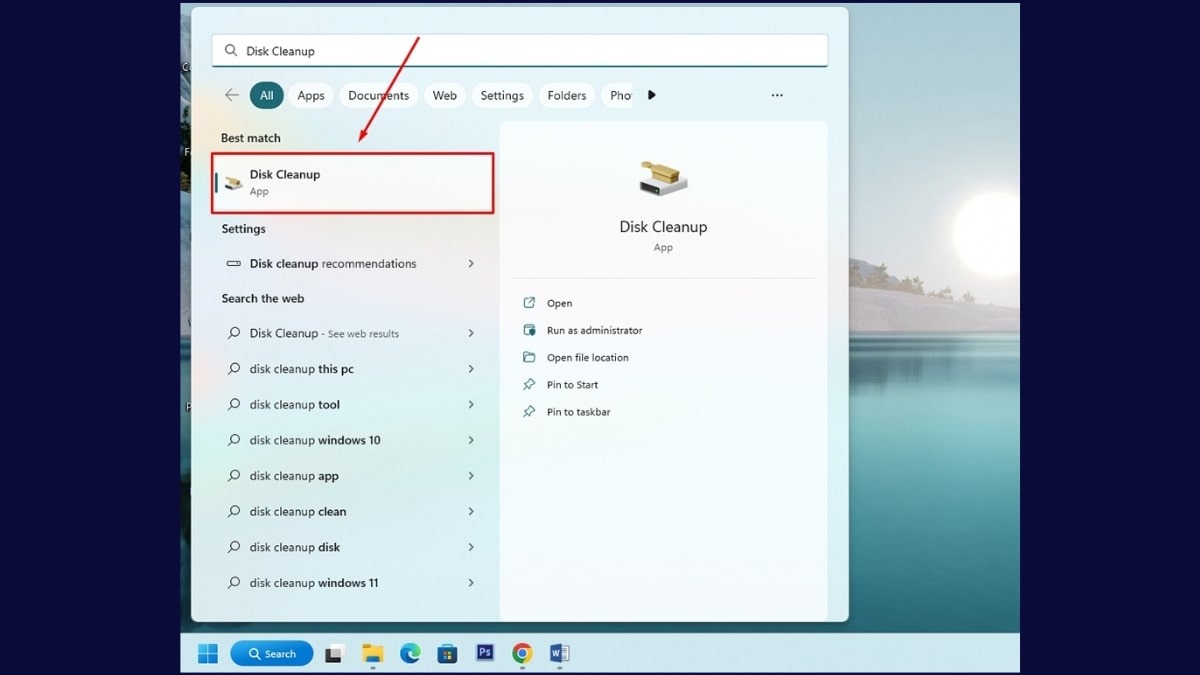Open Task View from the taskbar
The width and height of the screenshot is (1200, 675).
click(x=334, y=654)
